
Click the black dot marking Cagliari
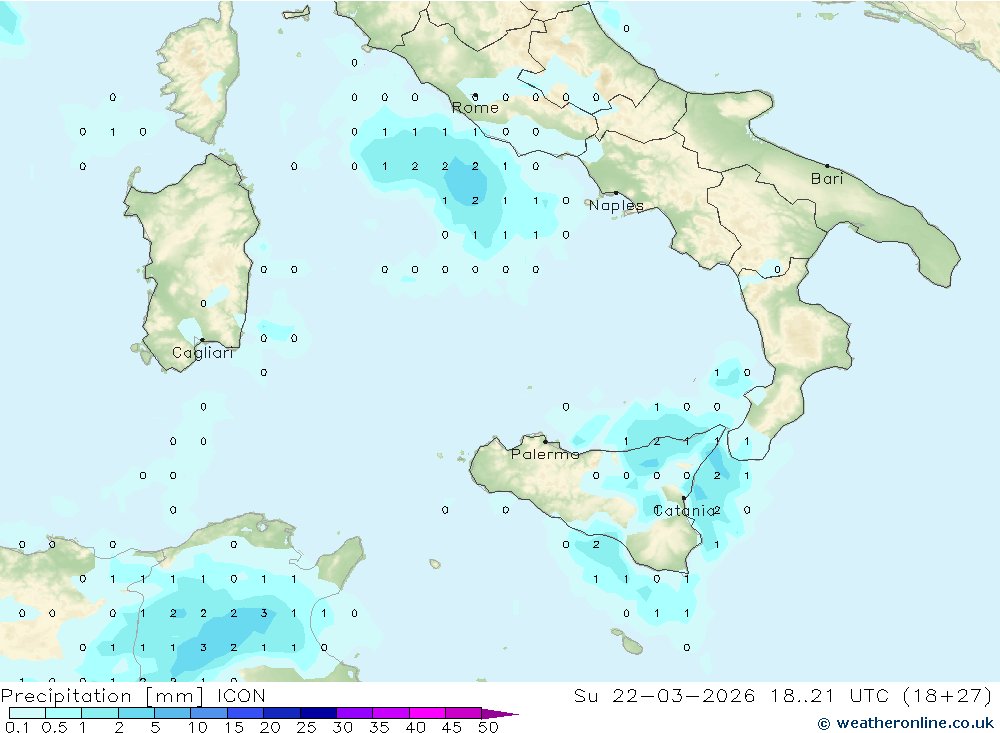tap(202, 340)
